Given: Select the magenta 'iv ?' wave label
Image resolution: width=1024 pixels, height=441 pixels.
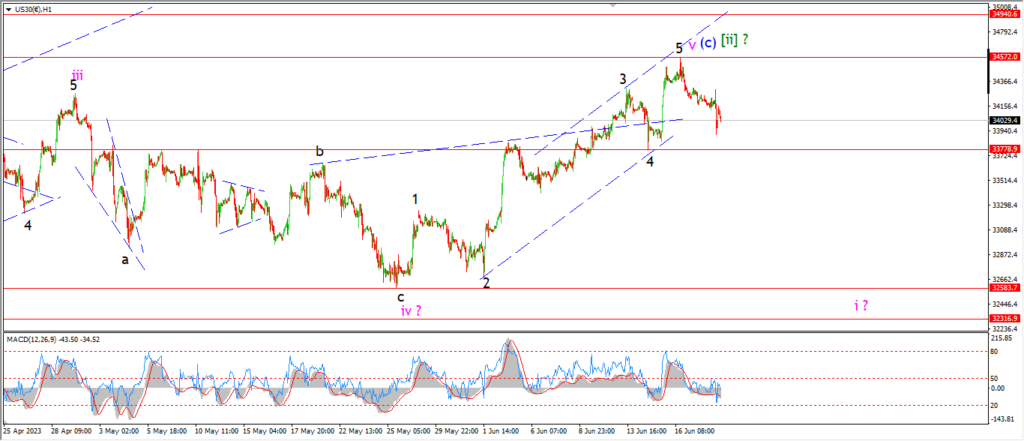Looking at the screenshot, I should [411, 311].
